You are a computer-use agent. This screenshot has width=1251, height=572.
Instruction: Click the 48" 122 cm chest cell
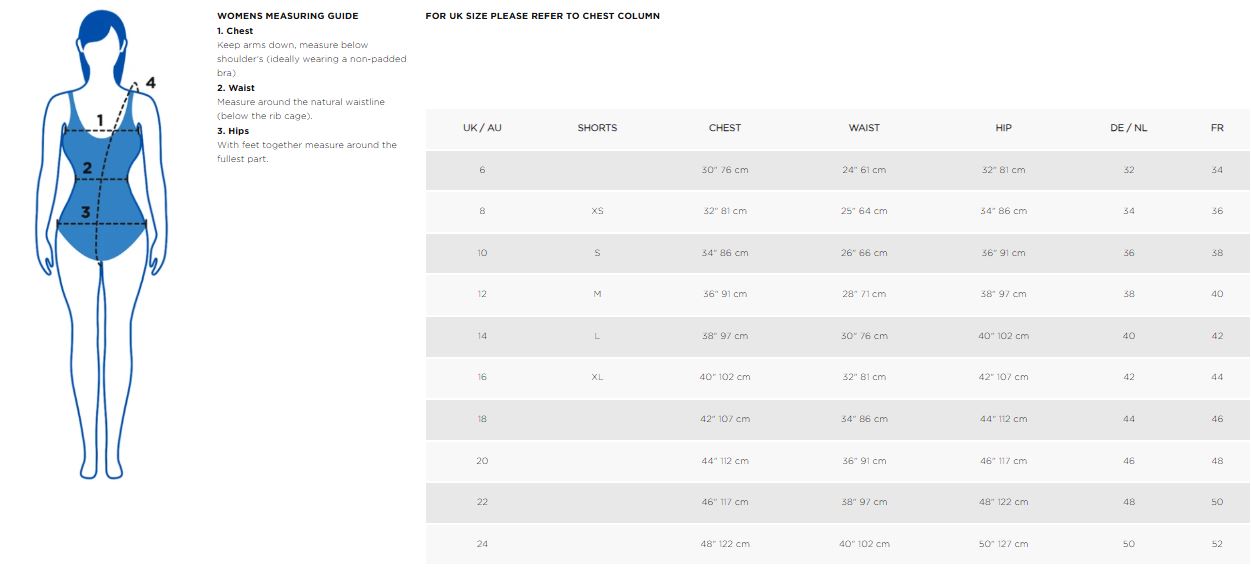click(x=725, y=544)
